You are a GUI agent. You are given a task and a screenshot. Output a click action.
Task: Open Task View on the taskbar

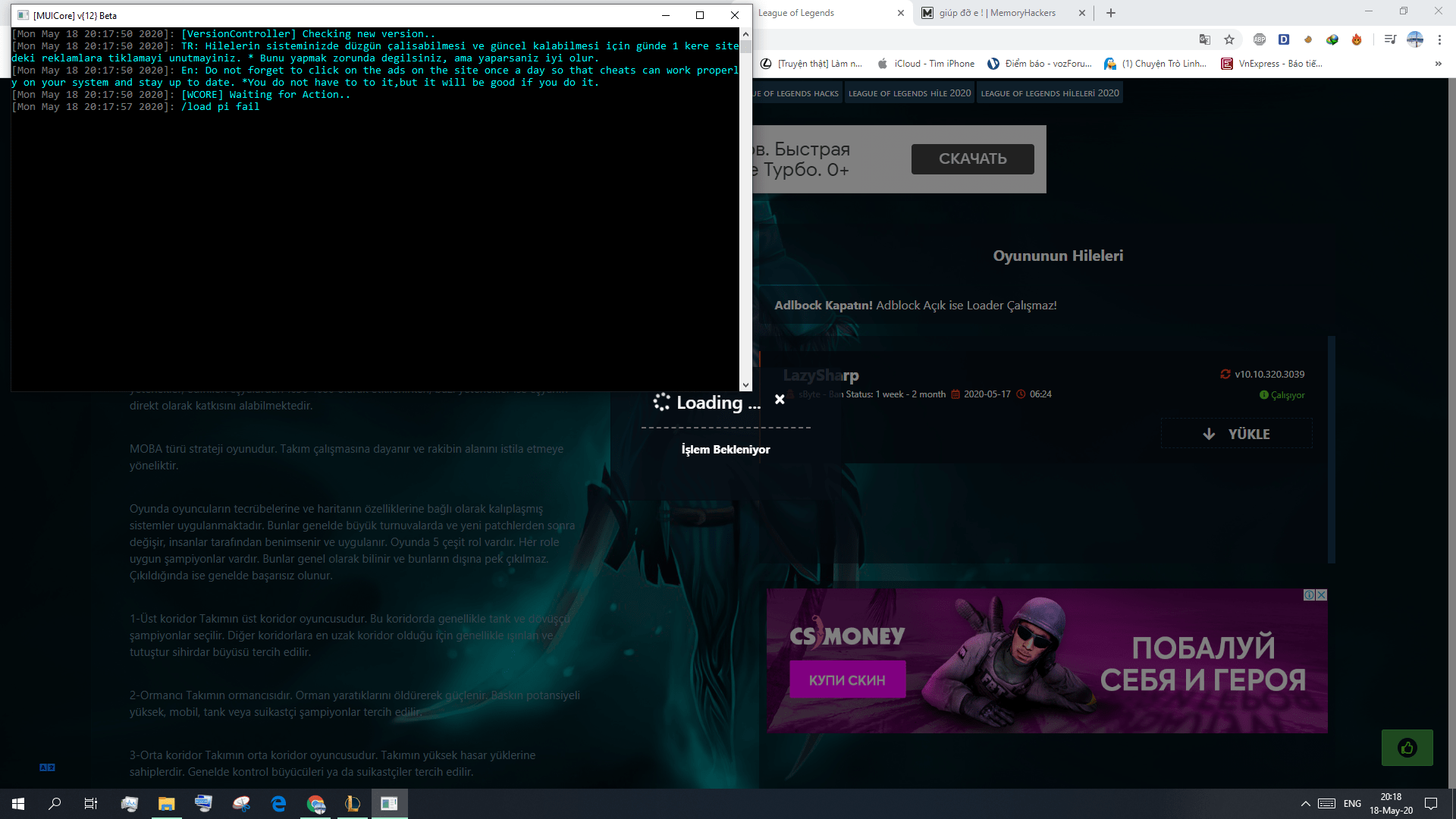(91, 804)
